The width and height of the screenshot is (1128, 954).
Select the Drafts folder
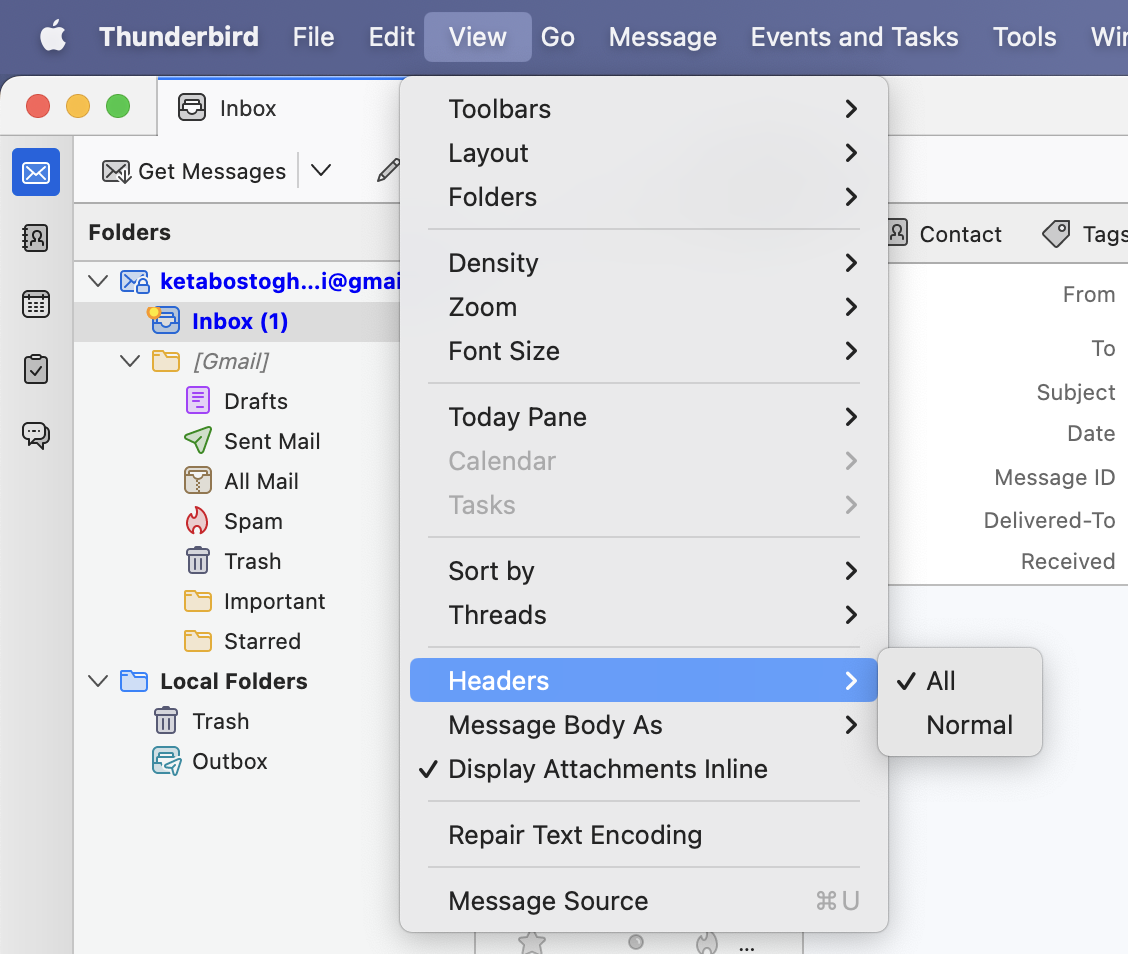[257, 400]
